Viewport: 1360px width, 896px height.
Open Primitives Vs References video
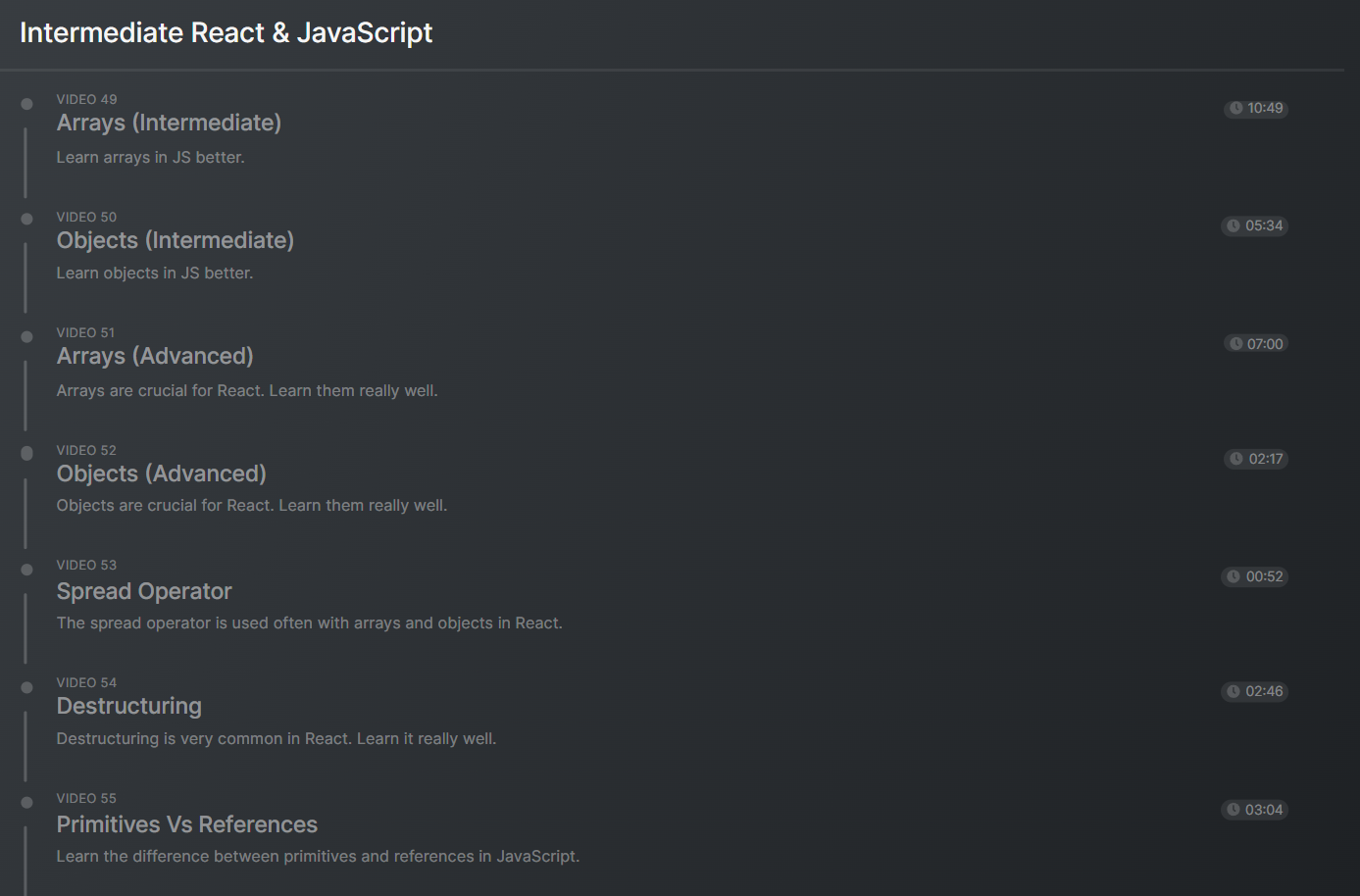[x=186, y=825]
